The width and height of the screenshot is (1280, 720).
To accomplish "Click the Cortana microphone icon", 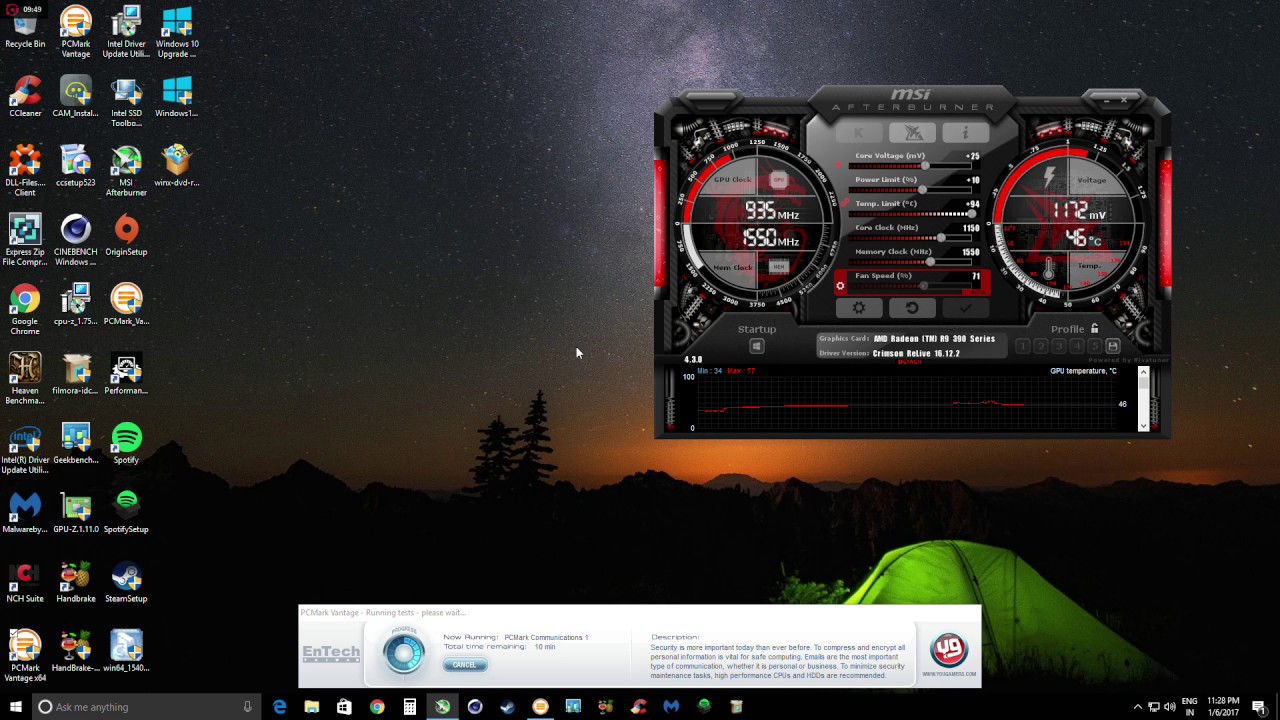I will (x=247, y=707).
